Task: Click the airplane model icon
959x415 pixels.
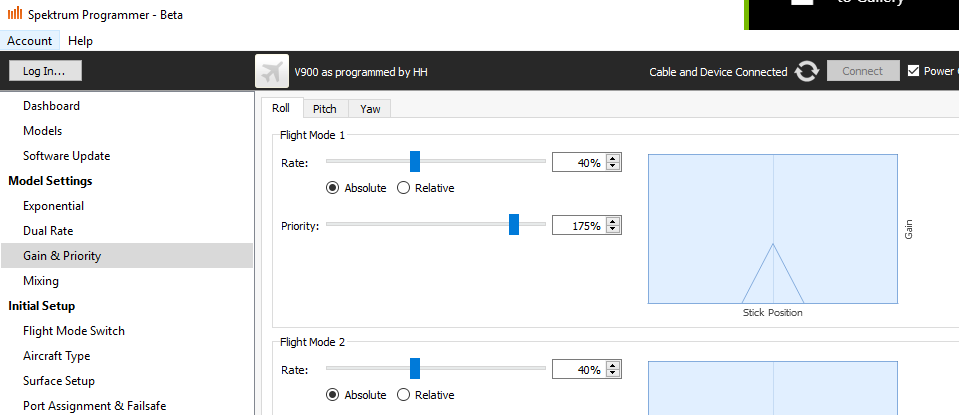Action: pos(272,72)
